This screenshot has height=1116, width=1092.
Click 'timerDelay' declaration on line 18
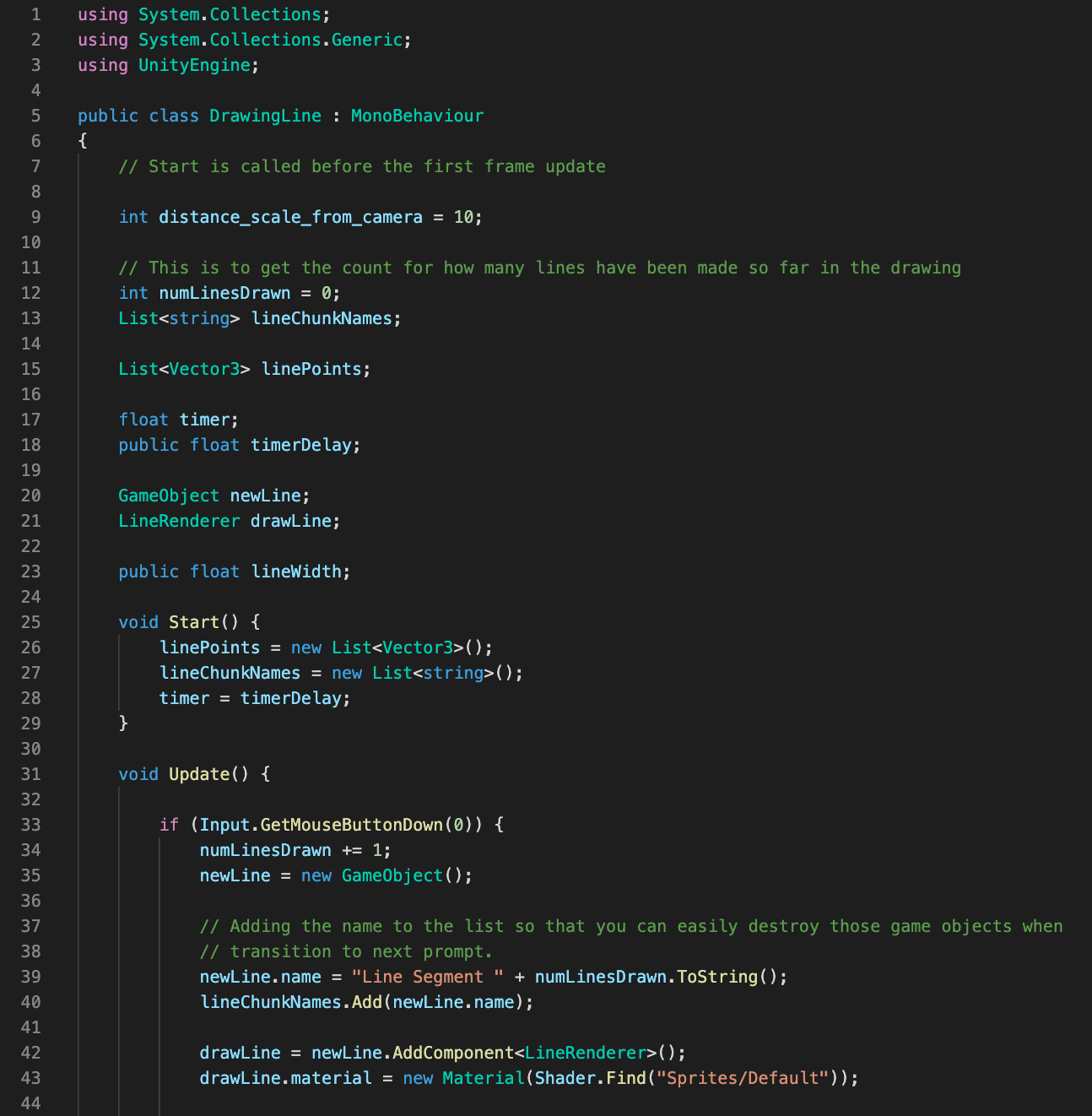tap(301, 445)
